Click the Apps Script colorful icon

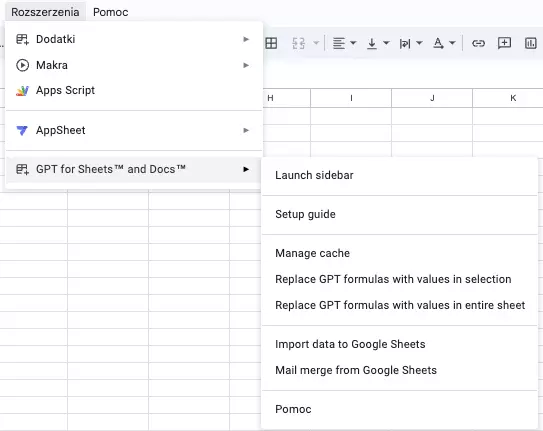(x=23, y=91)
